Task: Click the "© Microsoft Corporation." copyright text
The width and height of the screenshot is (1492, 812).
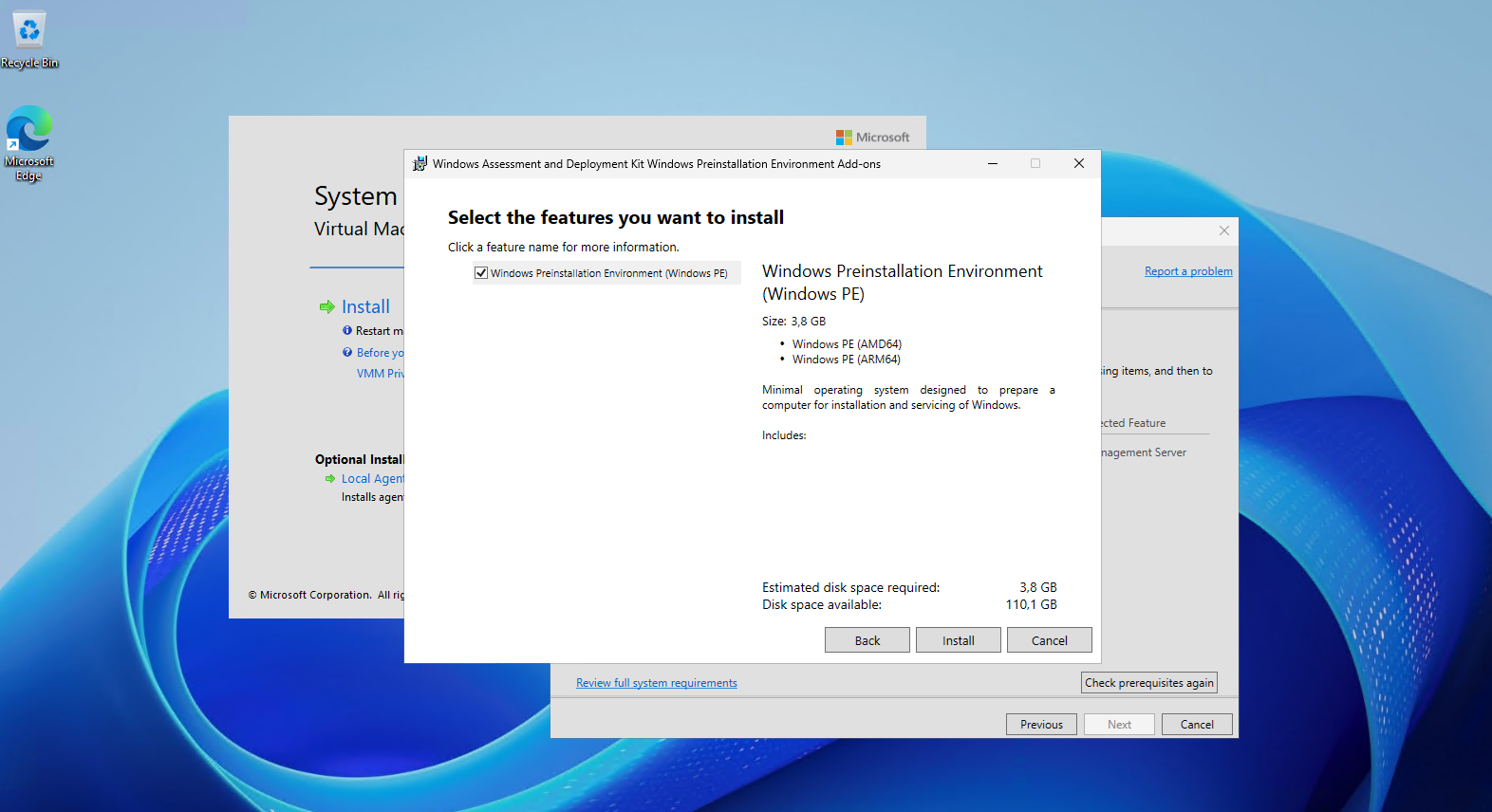Action: tap(310, 596)
